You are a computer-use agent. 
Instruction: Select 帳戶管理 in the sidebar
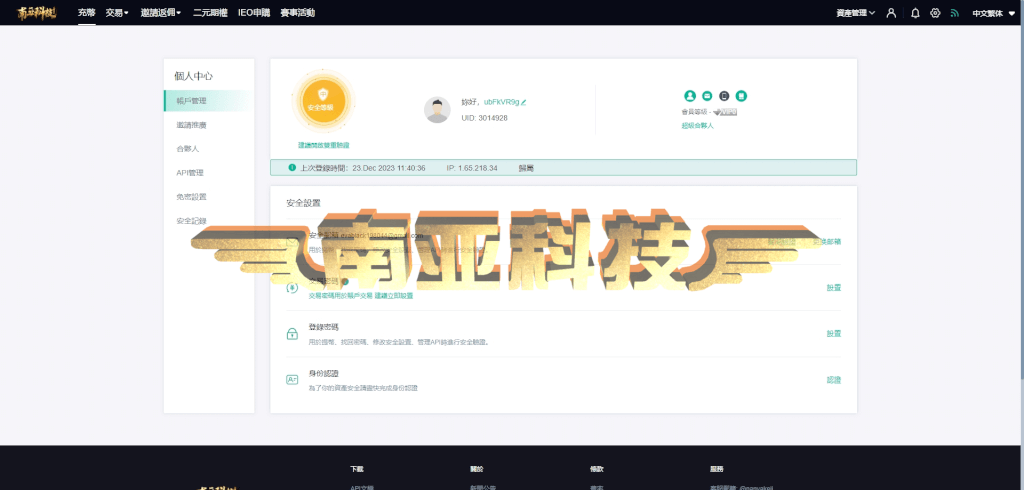[x=208, y=101]
